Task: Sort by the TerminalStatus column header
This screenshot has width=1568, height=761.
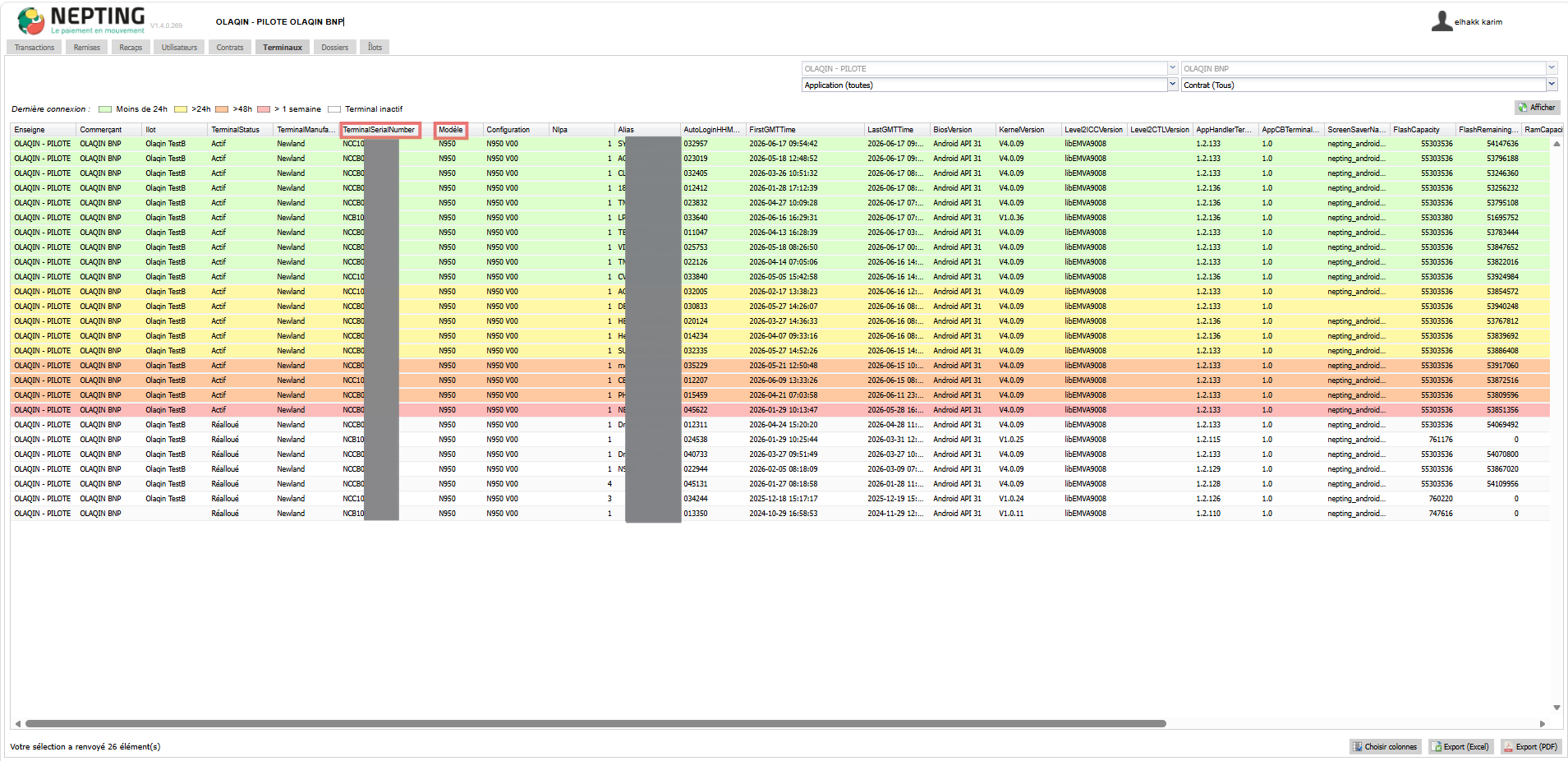Action: click(241, 130)
